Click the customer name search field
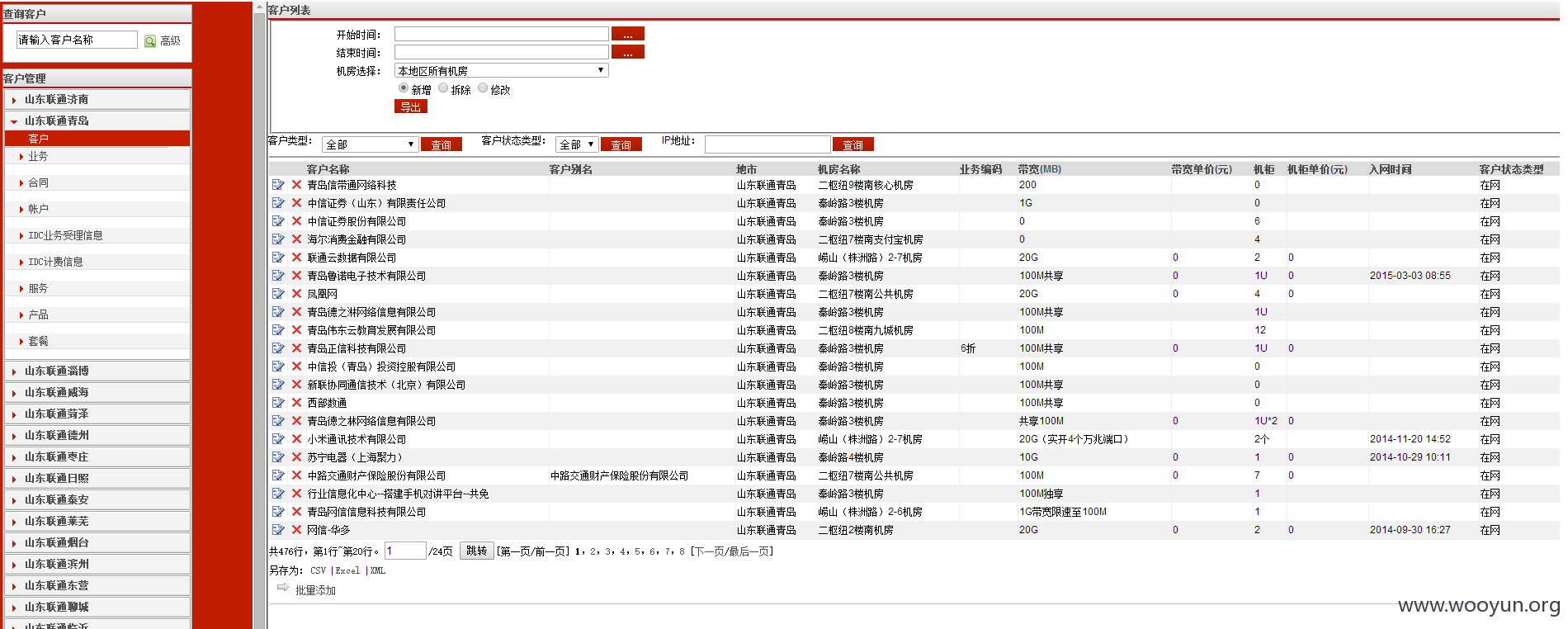1568x629 pixels. [x=77, y=40]
